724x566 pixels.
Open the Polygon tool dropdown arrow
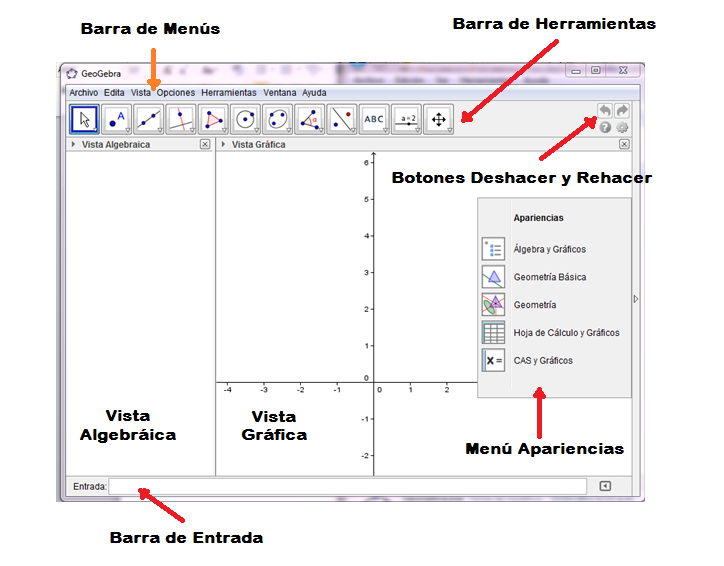tap(225, 130)
